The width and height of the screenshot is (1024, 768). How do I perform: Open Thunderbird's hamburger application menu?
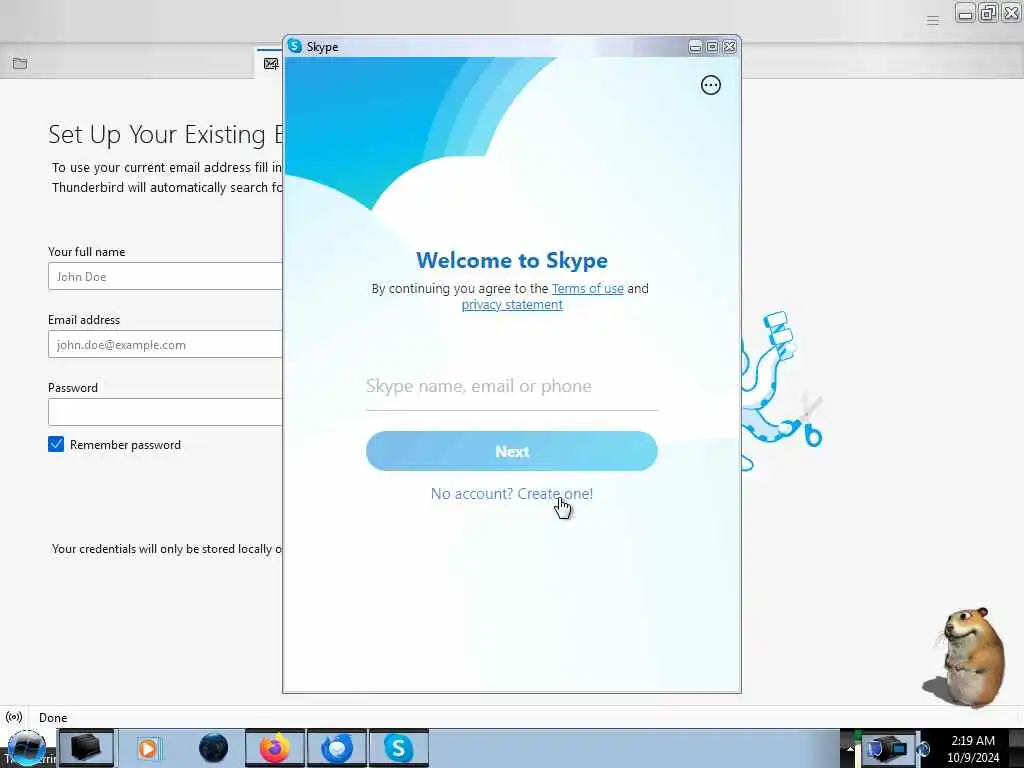point(933,21)
